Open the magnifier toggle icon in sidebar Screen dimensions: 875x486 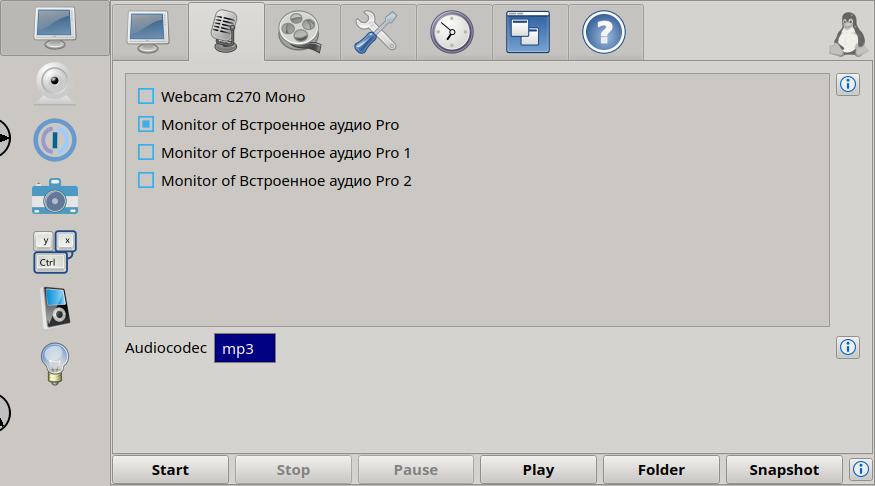pyautogui.click(x=55, y=139)
